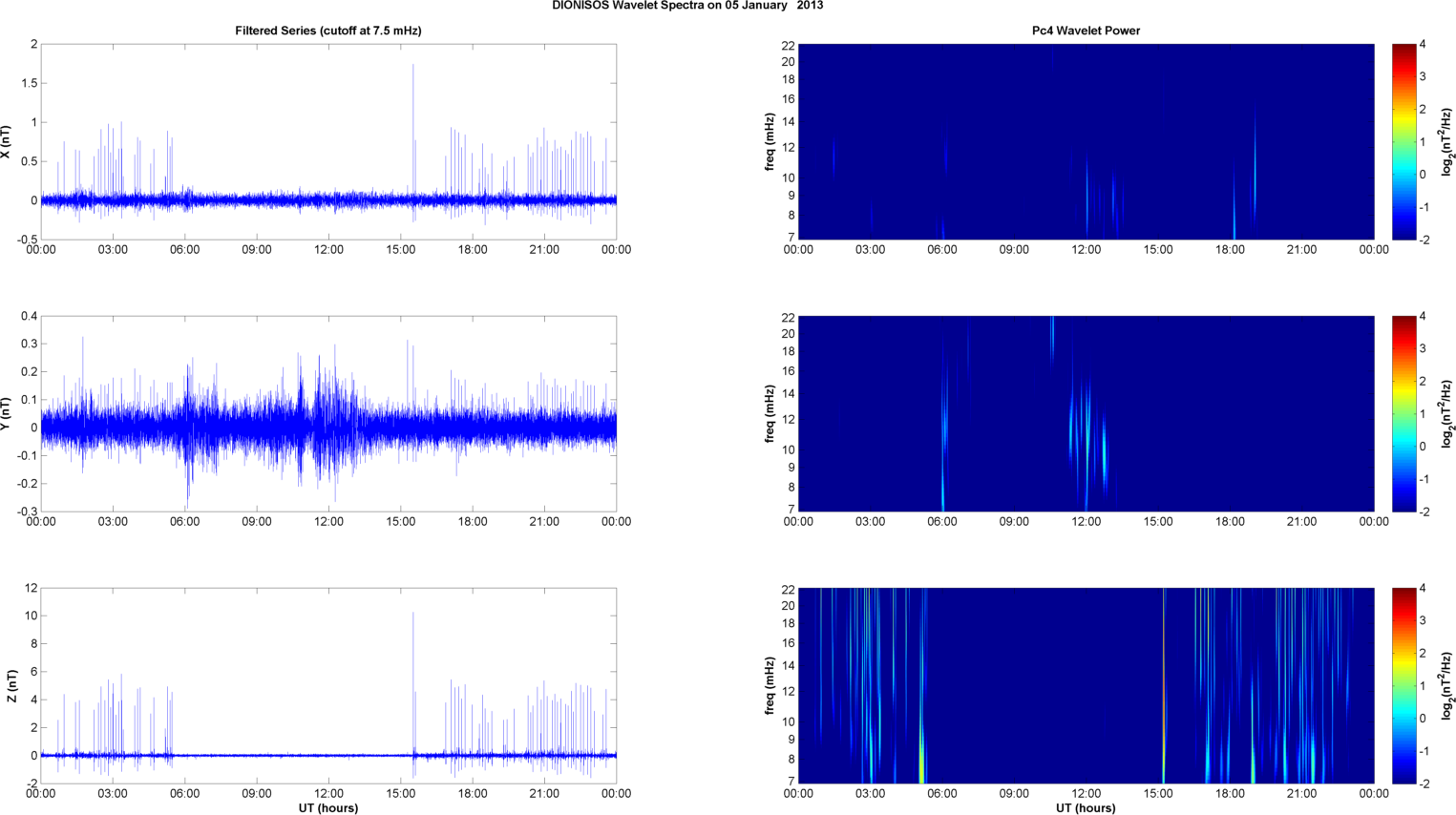Click the 'log2(nT²/Hz)' label beside the bottom colorbar
The width and height of the screenshot is (1456, 815).
(1447, 686)
